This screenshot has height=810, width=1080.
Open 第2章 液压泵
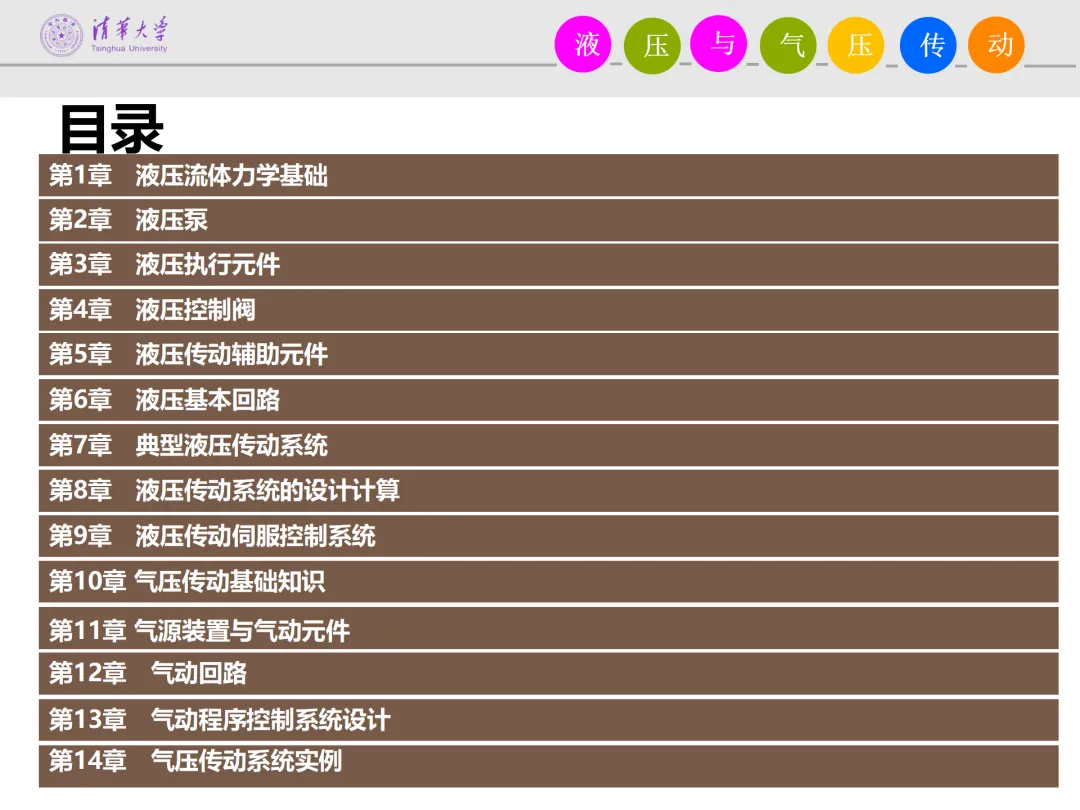pyautogui.click(x=548, y=220)
